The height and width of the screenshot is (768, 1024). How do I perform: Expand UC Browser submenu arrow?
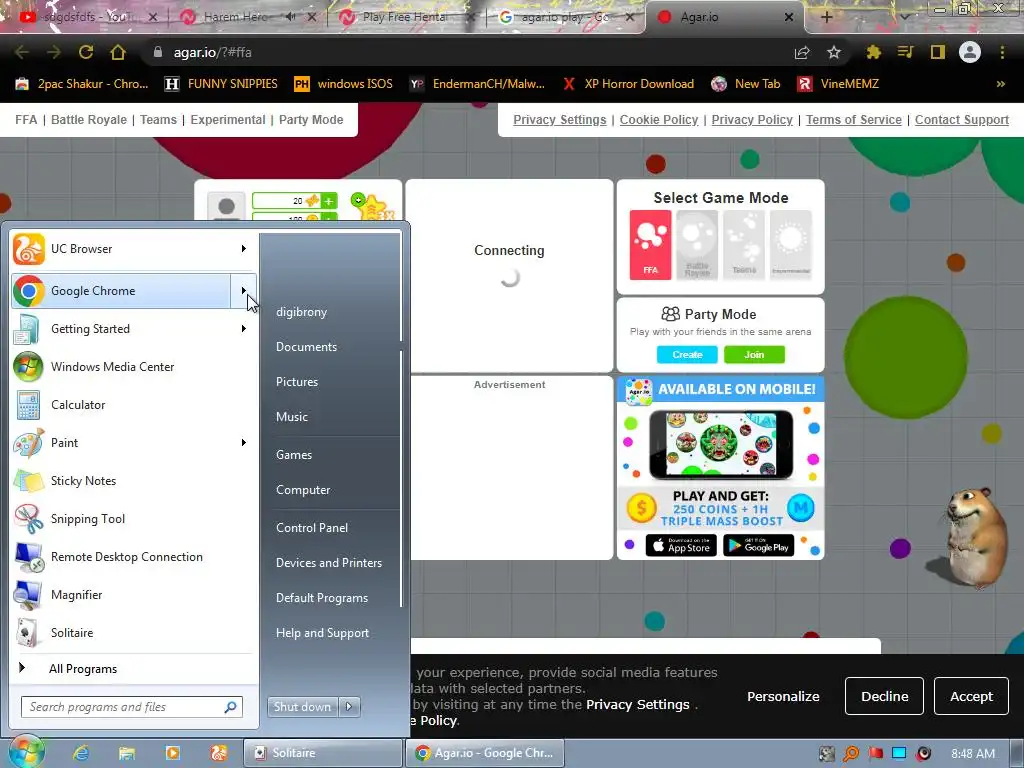[x=244, y=249]
